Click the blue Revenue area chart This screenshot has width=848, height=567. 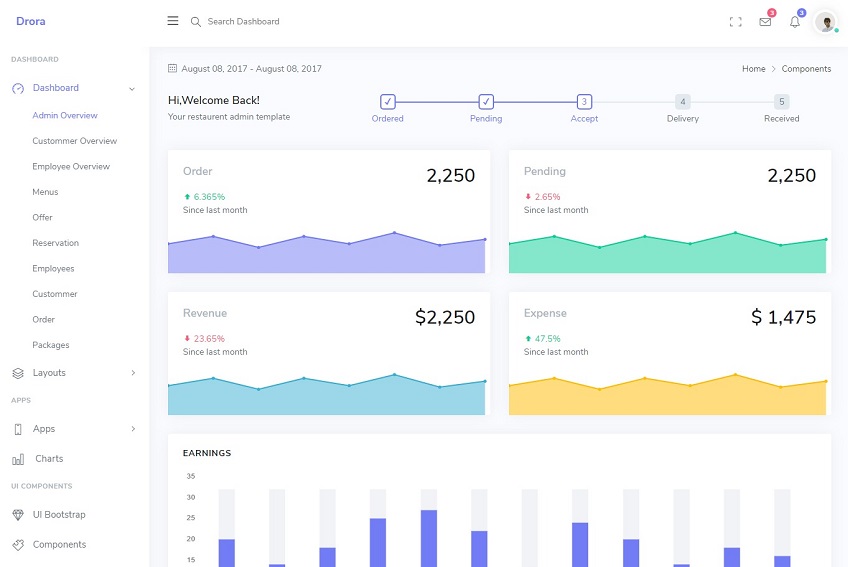coord(327,394)
